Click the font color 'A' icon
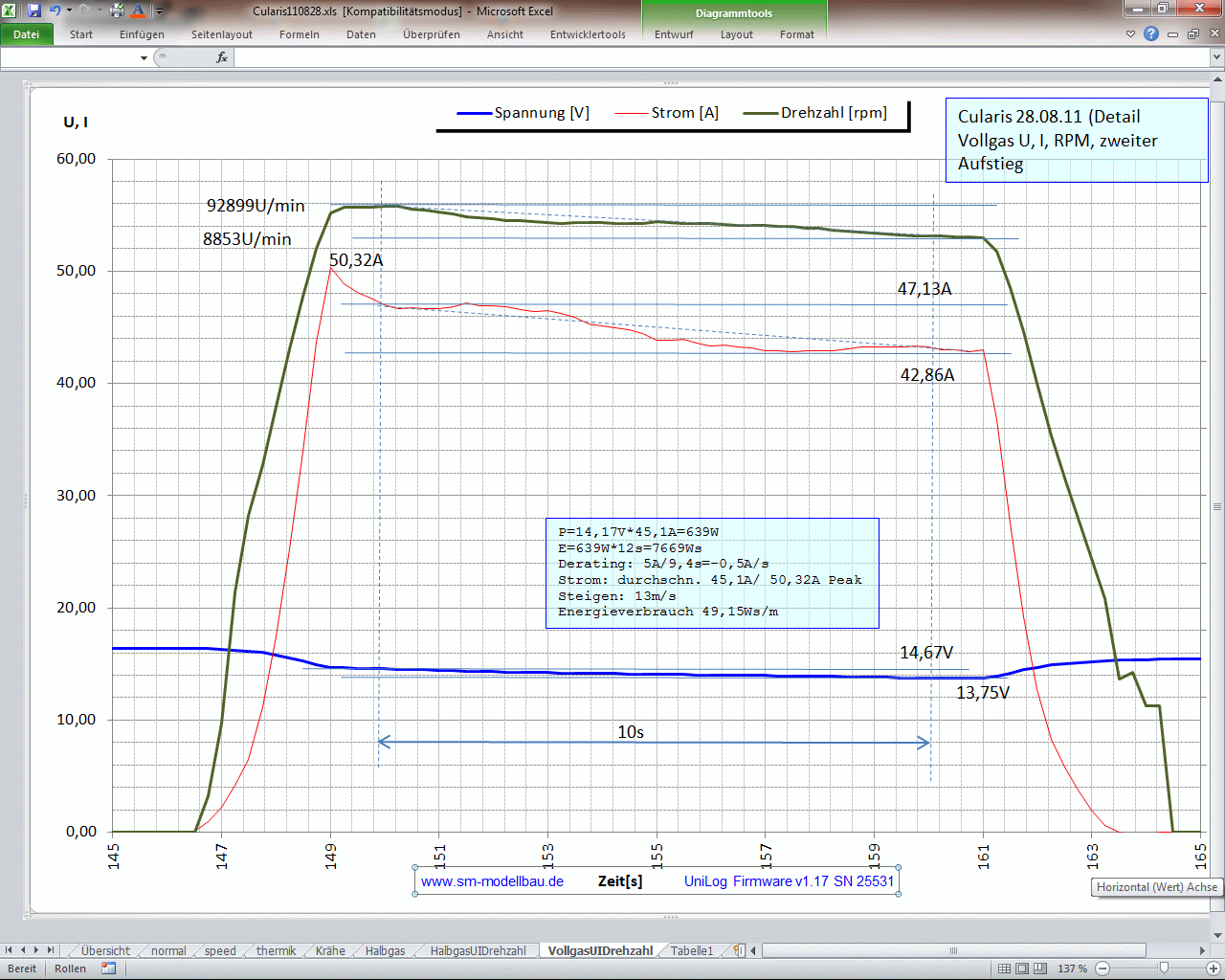This screenshot has width=1225, height=980. pyautogui.click(x=138, y=11)
